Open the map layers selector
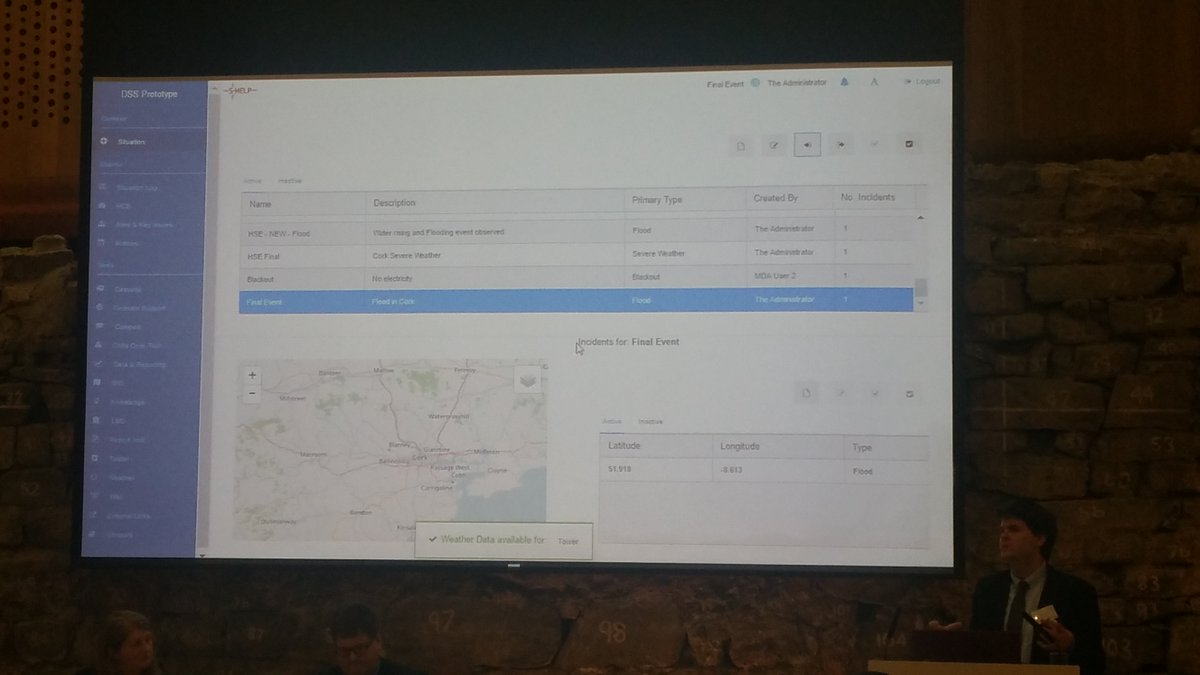Screen dimensions: 1200x675 pyautogui.click(x=529, y=380)
